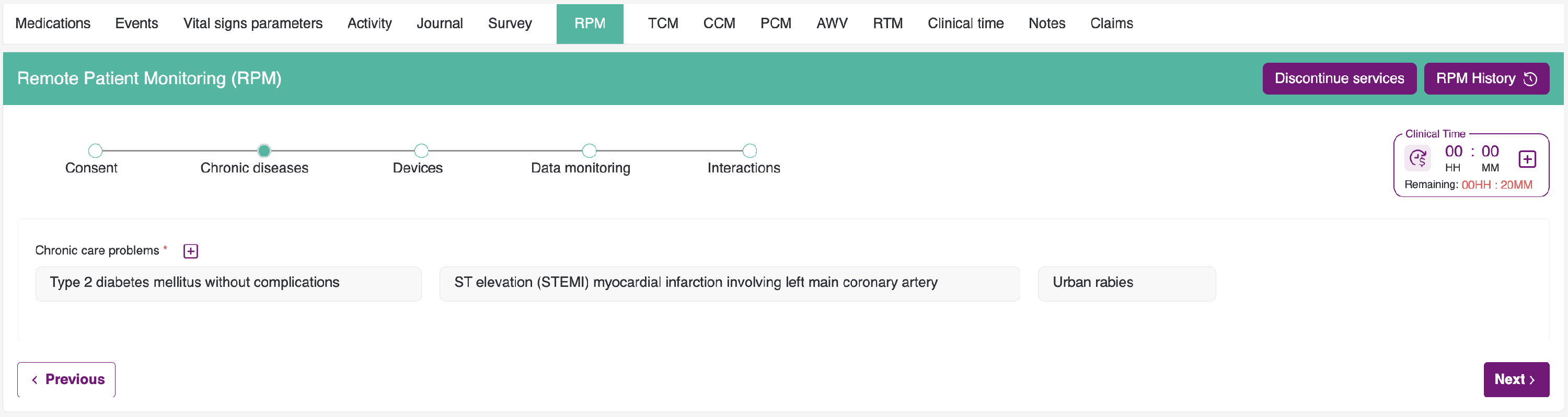This screenshot has width=1568, height=417.
Task: Open RPM History
Action: click(1486, 78)
